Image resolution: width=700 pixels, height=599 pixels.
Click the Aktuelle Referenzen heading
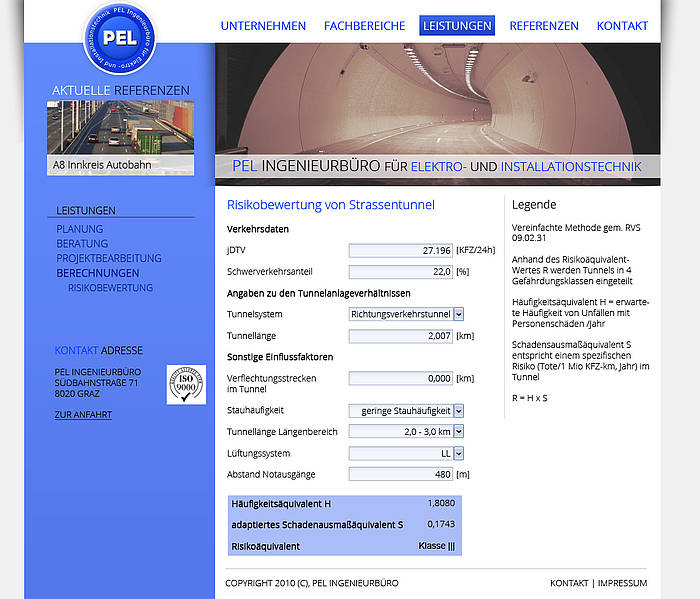point(121,91)
